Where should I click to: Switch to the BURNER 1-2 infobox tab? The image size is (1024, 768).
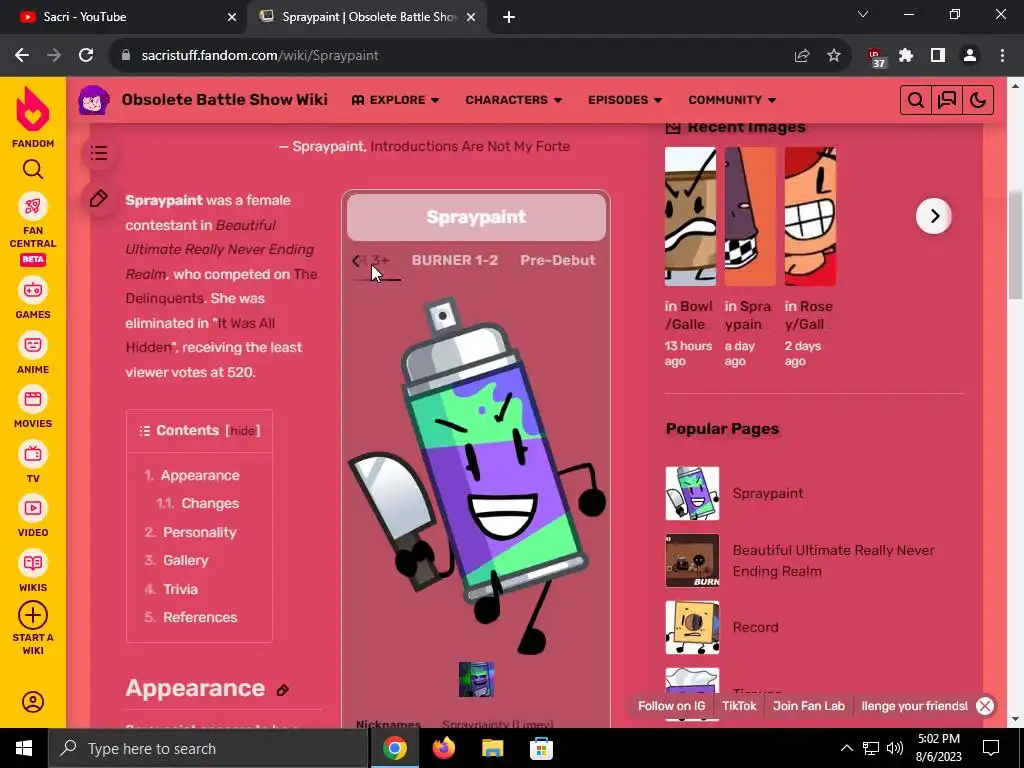coord(455,260)
